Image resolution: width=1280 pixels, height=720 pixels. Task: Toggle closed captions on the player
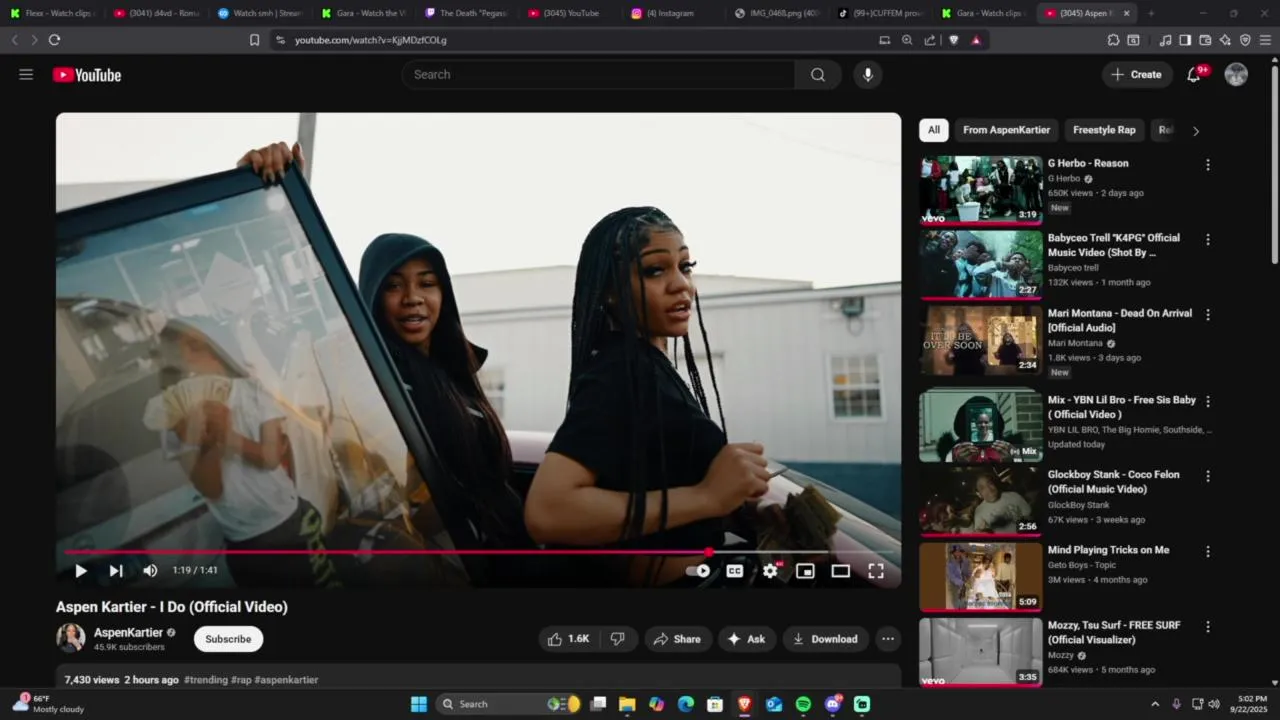click(735, 571)
